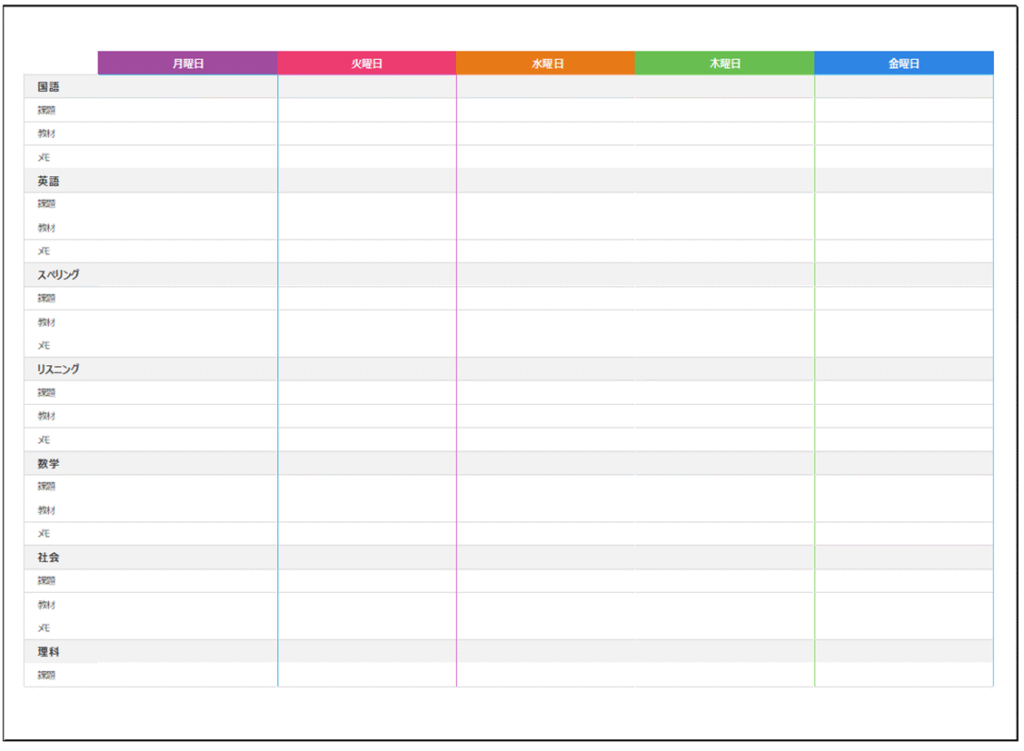Click the メモ label under 国語
This screenshot has width=1024, height=751.
click(x=44, y=157)
